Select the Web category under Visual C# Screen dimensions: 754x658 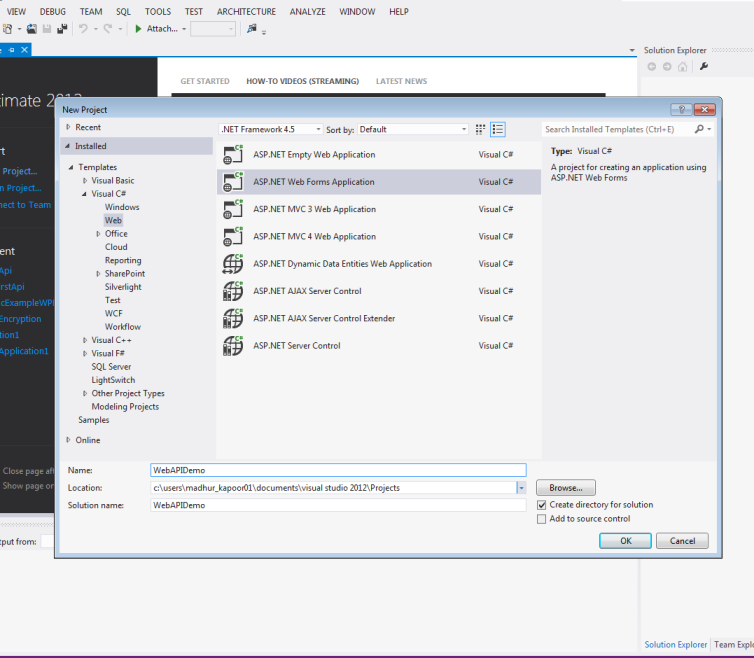113,220
